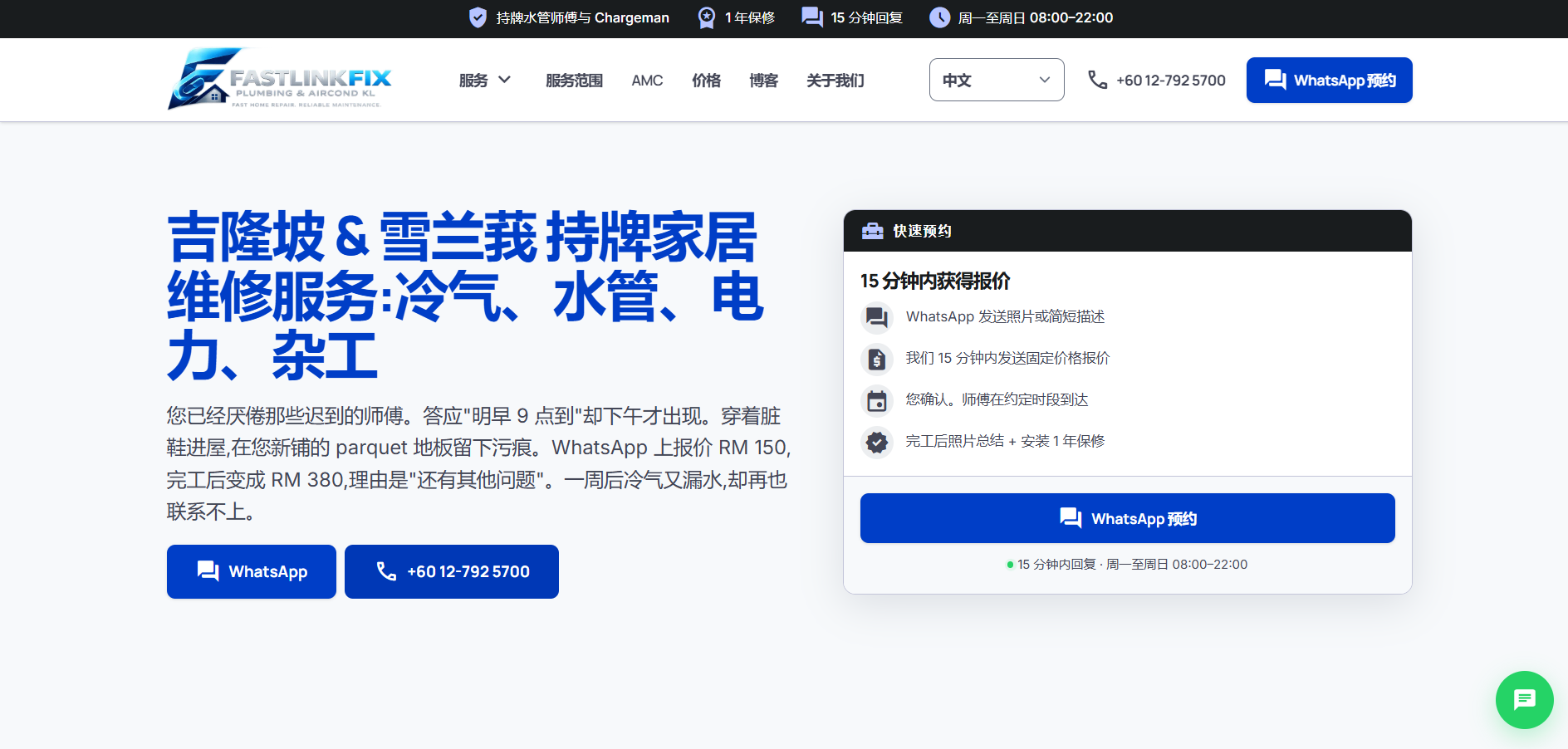Click the green online status dot
This screenshot has width=1568, height=749.
tap(1010, 565)
